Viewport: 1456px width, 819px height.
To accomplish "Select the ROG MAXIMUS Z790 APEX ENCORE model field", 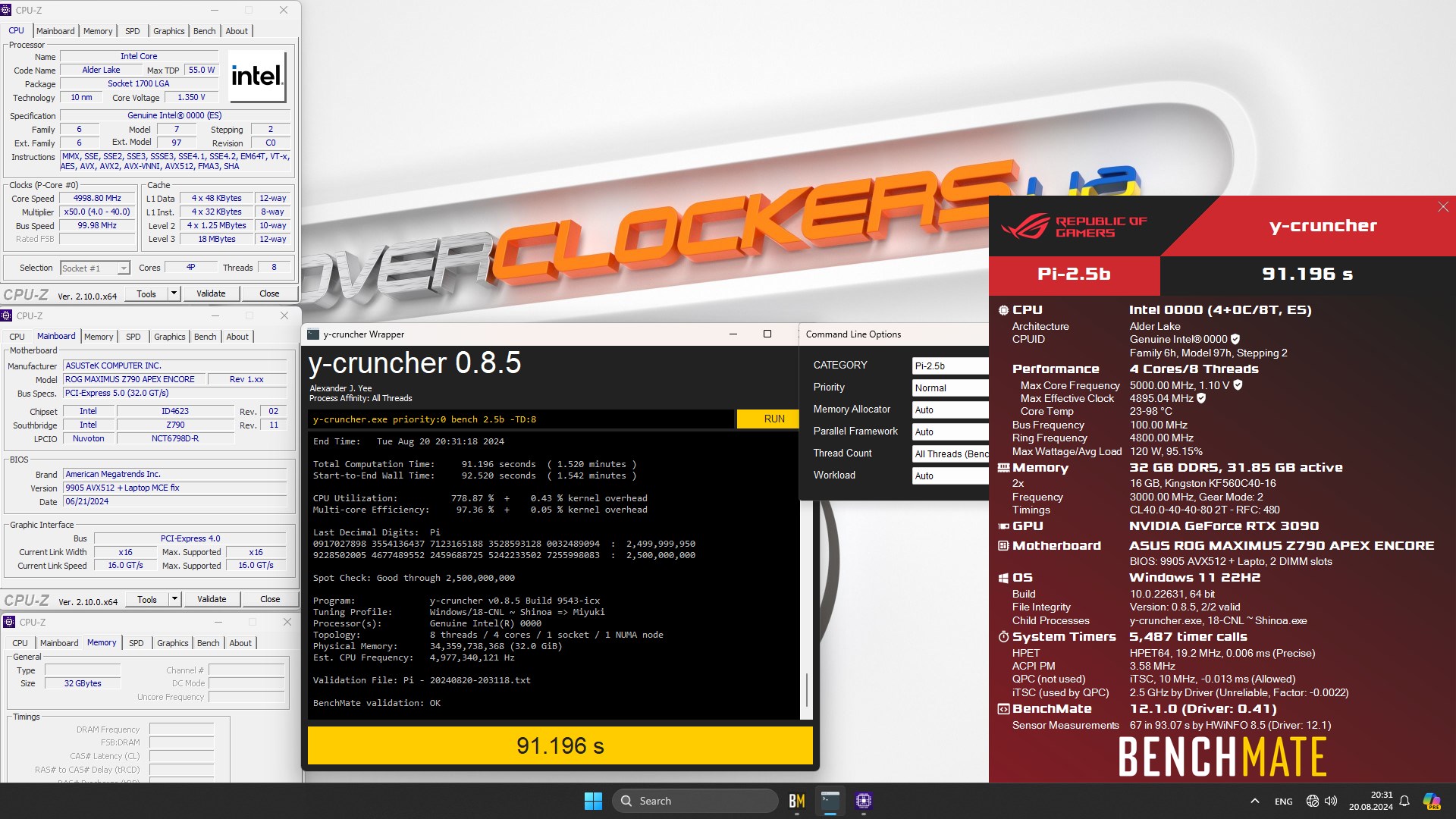I will point(134,379).
